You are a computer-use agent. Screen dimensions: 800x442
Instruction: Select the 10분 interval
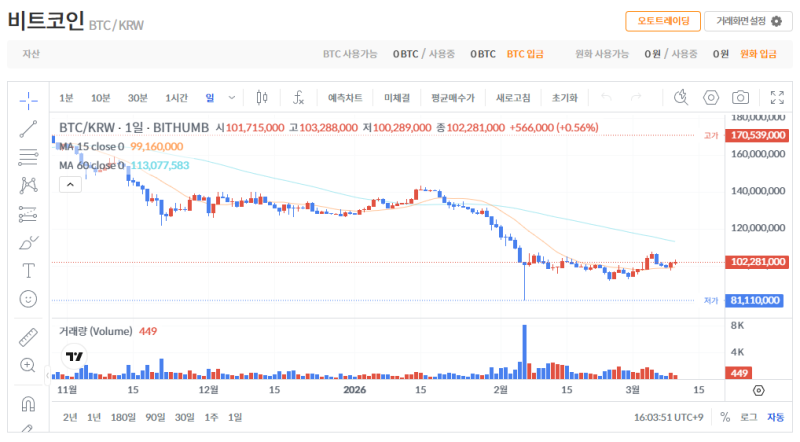tap(101, 98)
